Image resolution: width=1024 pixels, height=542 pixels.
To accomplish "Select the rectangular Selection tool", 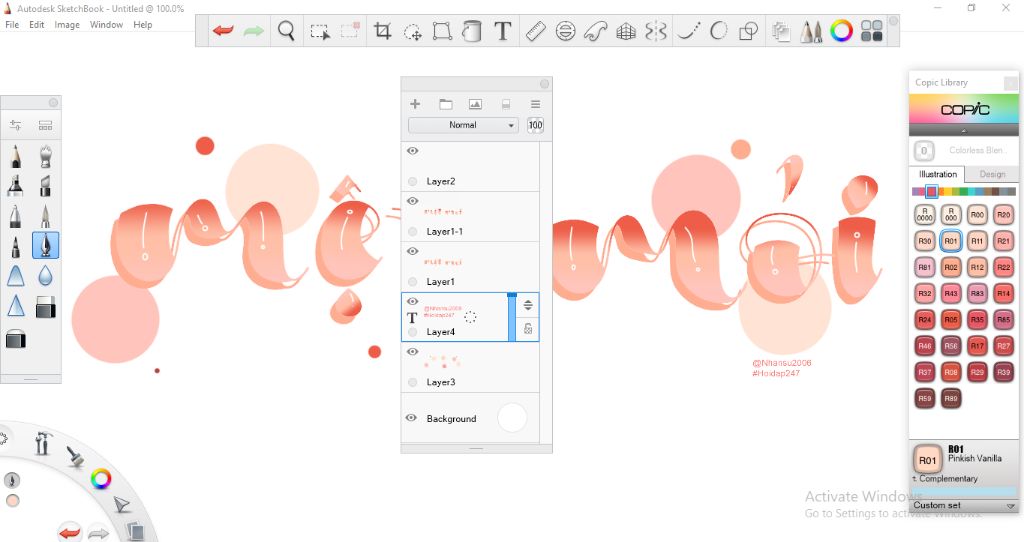I will point(319,31).
